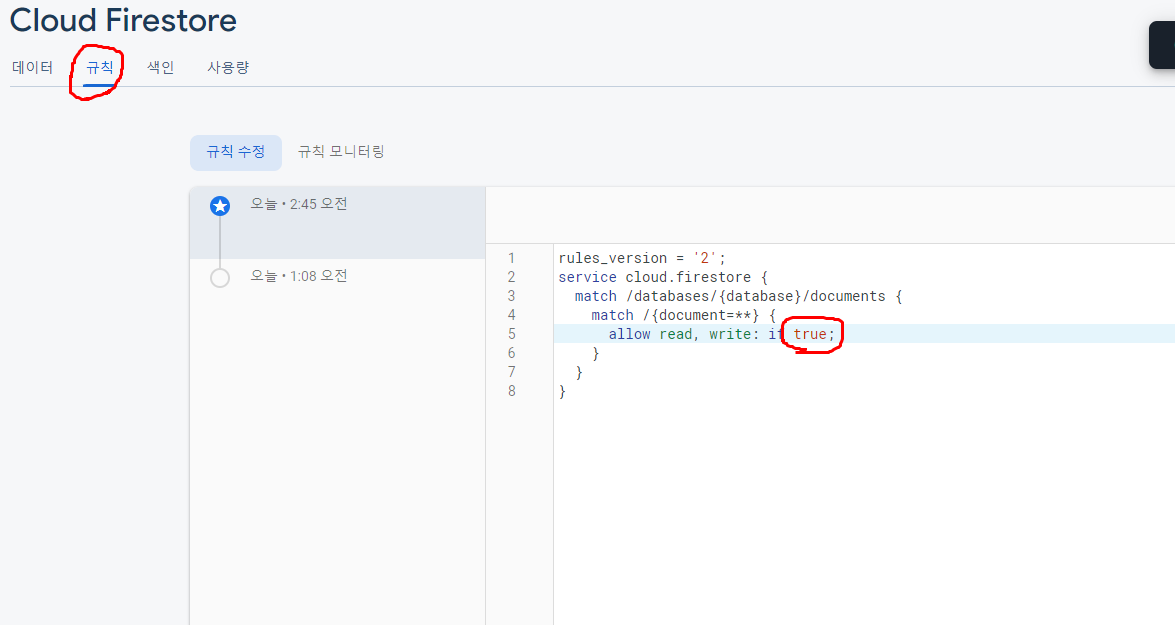Click line number 8 in the gutter
Viewport: 1175px width, 625px height.
click(512, 391)
